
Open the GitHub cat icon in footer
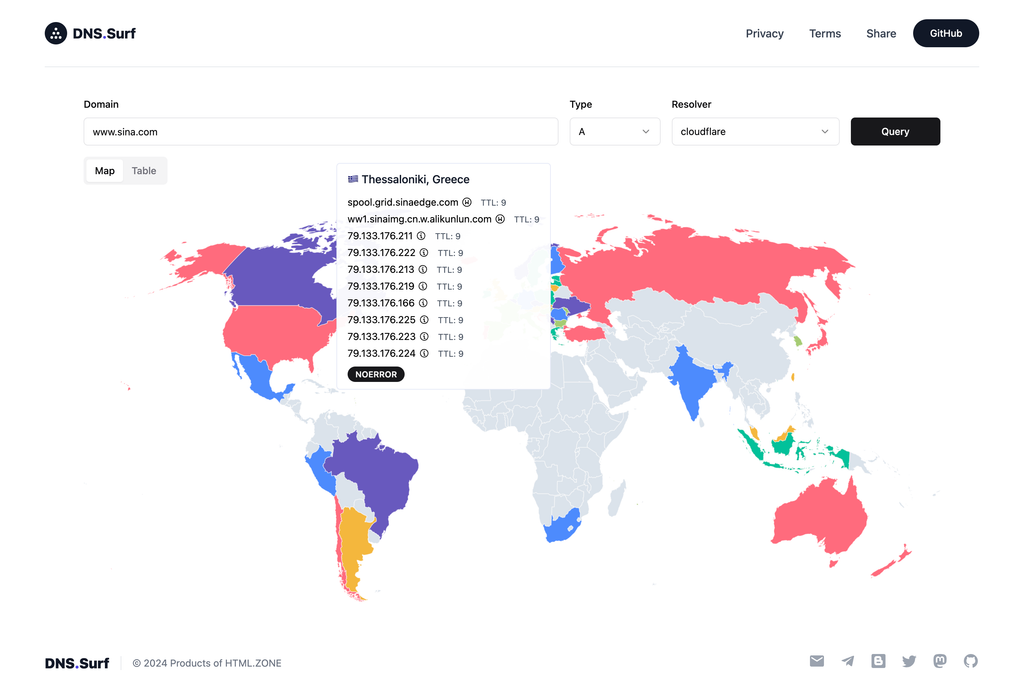click(x=970, y=661)
